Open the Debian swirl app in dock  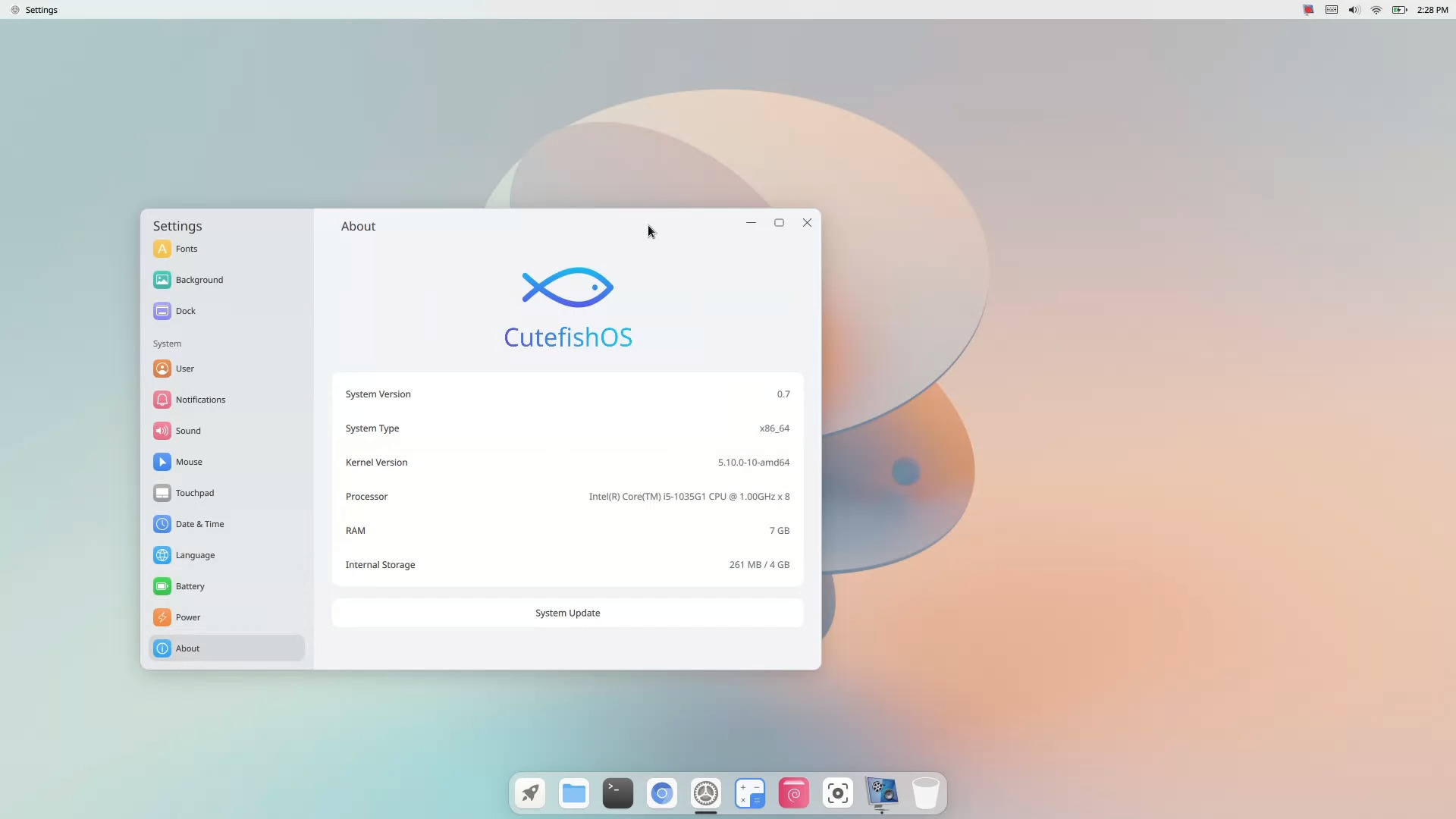pos(794,793)
